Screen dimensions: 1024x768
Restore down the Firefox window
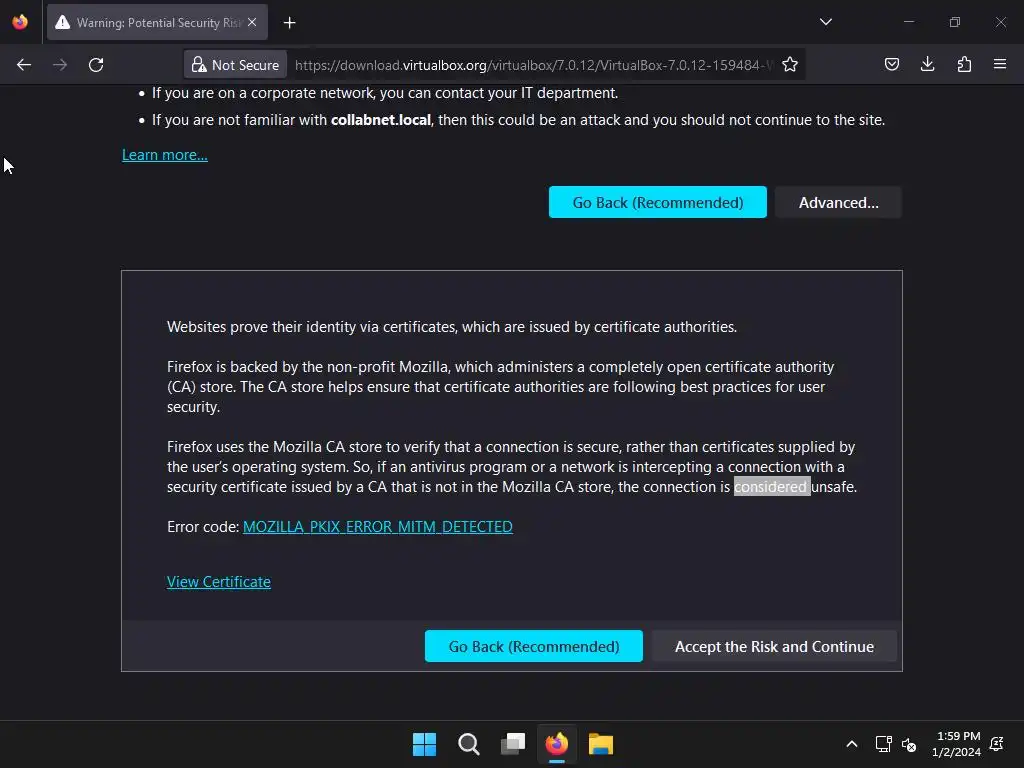click(x=955, y=22)
